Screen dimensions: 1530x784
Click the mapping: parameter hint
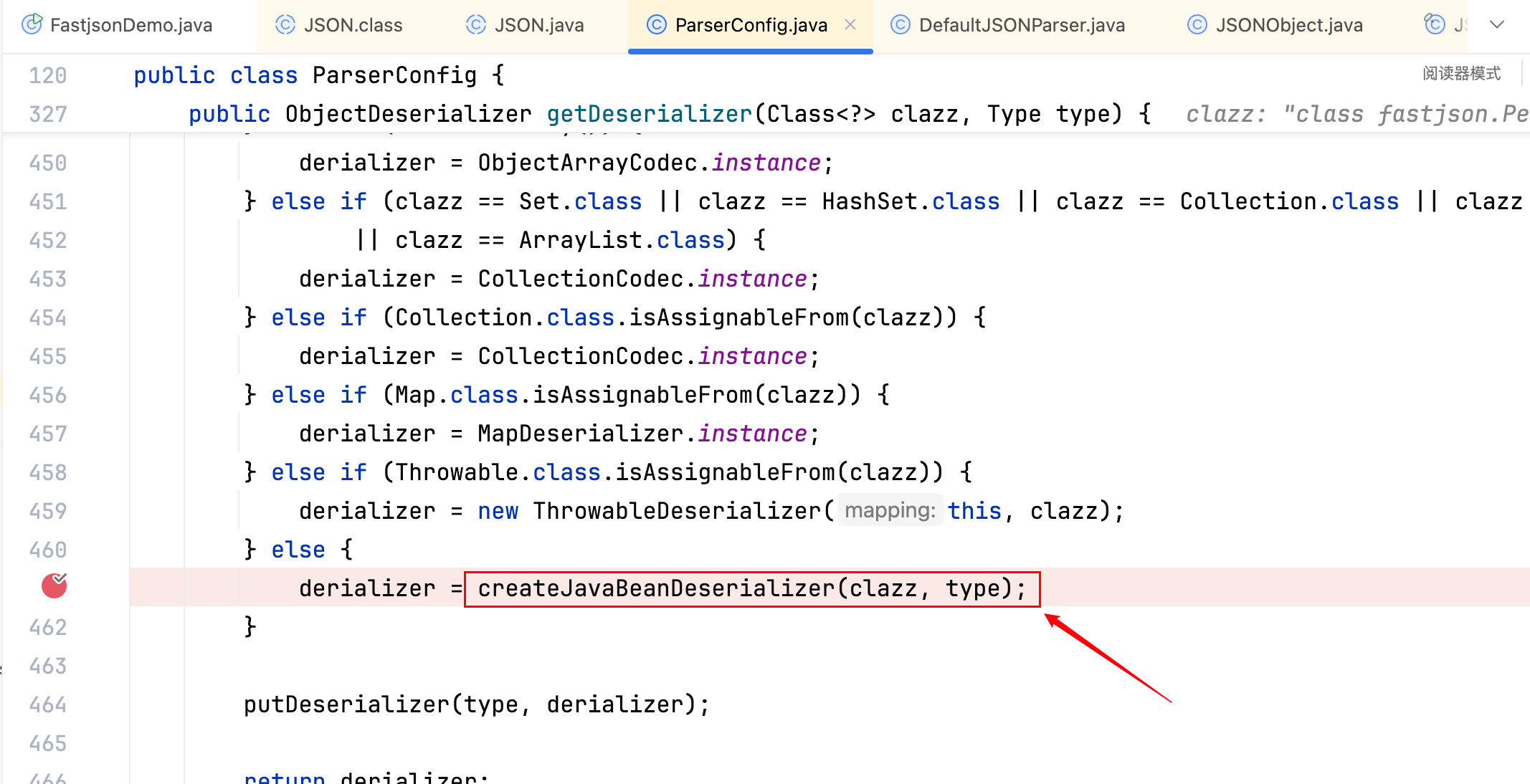point(889,510)
